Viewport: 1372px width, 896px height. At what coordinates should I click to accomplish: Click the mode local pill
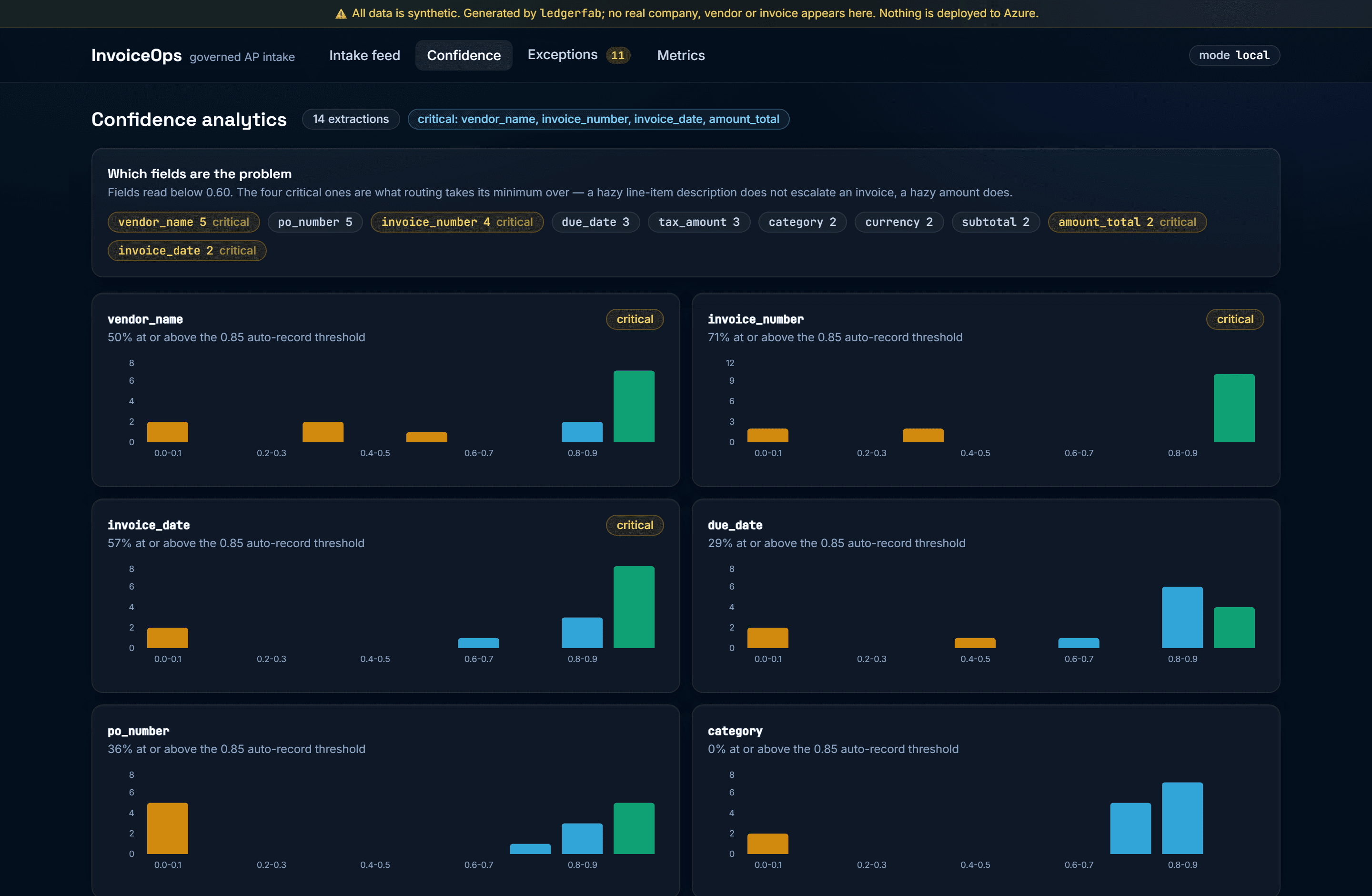click(x=1234, y=55)
